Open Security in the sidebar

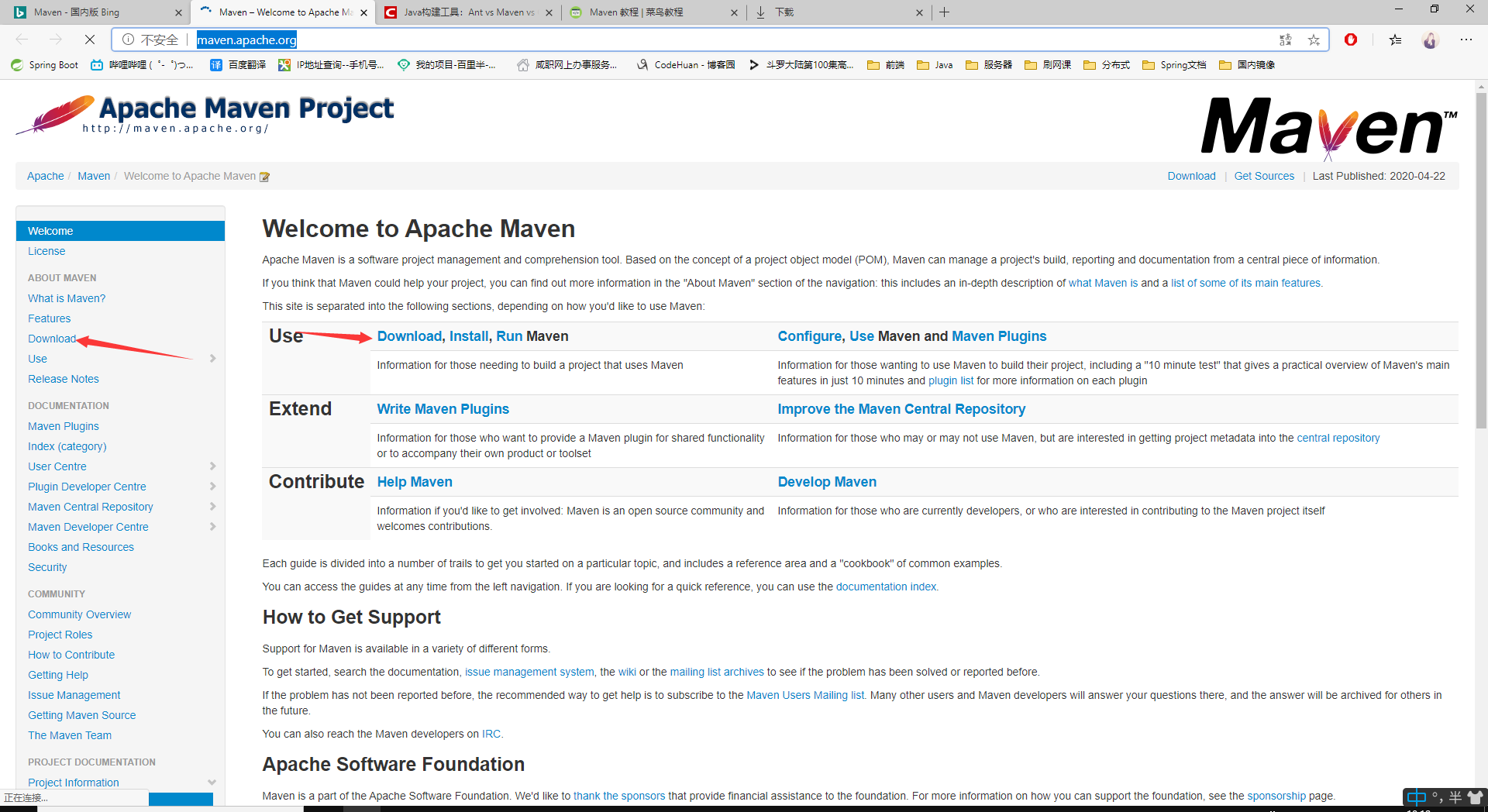point(47,567)
